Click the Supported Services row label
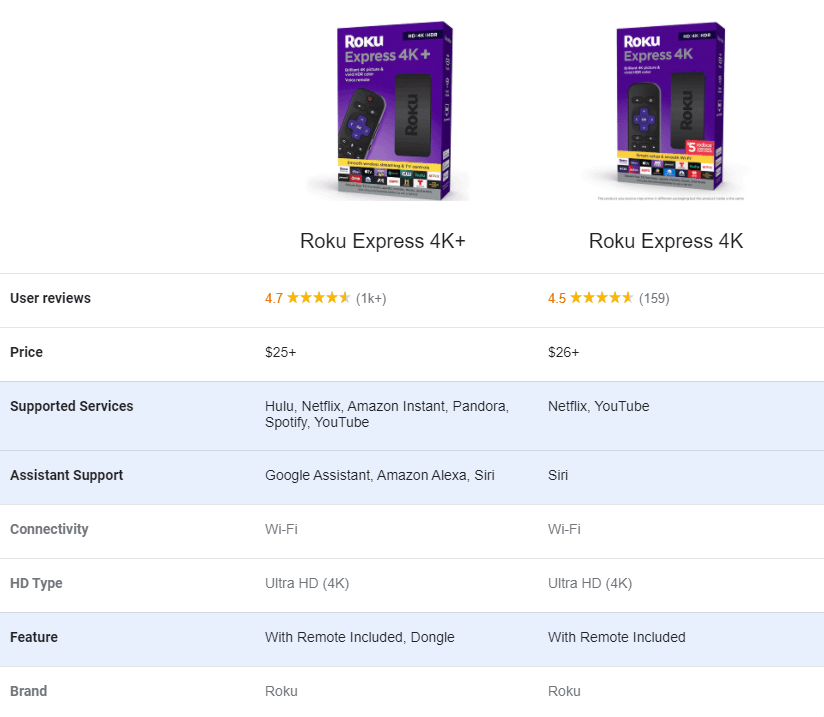This screenshot has height=717, width=824. coord(71,406)
